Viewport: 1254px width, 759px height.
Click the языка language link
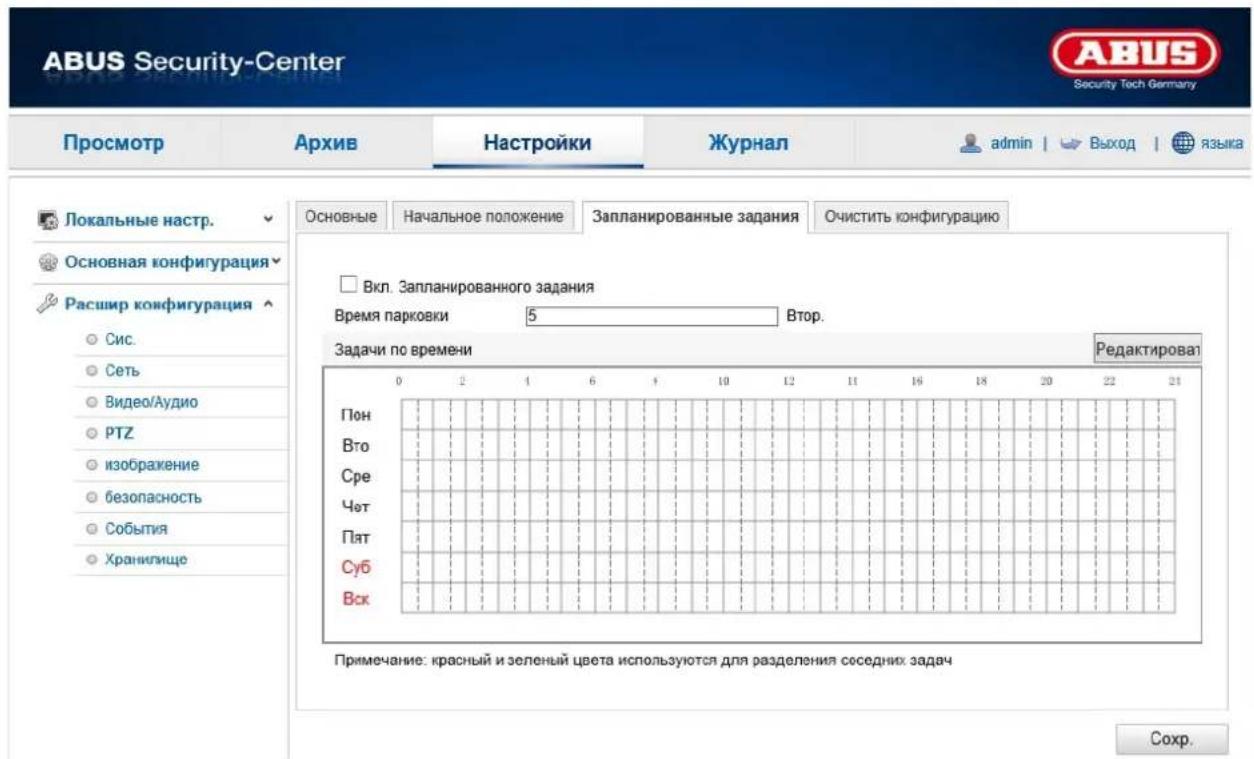coord(1222,145)
